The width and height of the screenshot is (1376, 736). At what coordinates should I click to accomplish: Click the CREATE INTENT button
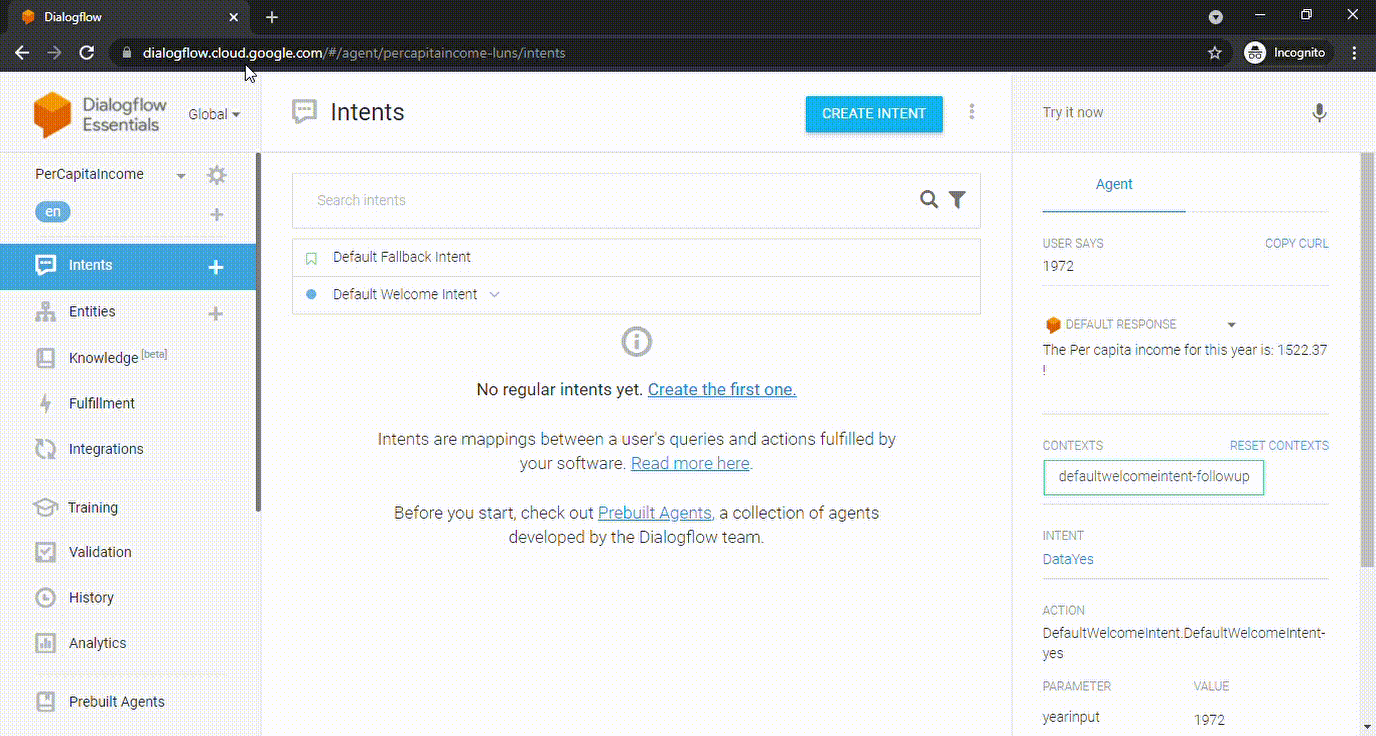pos(874,114)
